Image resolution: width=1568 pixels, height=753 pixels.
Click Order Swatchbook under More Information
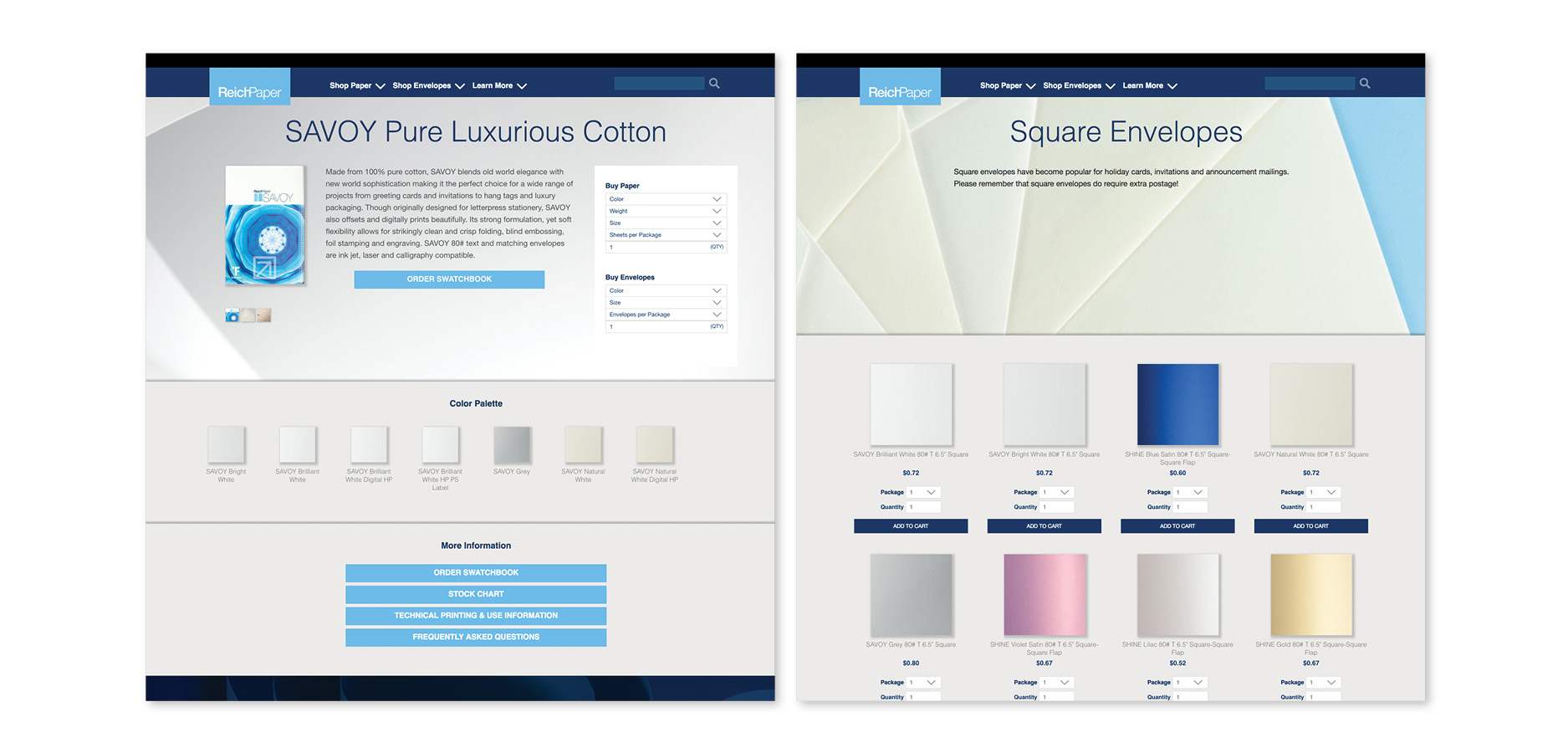476,573
